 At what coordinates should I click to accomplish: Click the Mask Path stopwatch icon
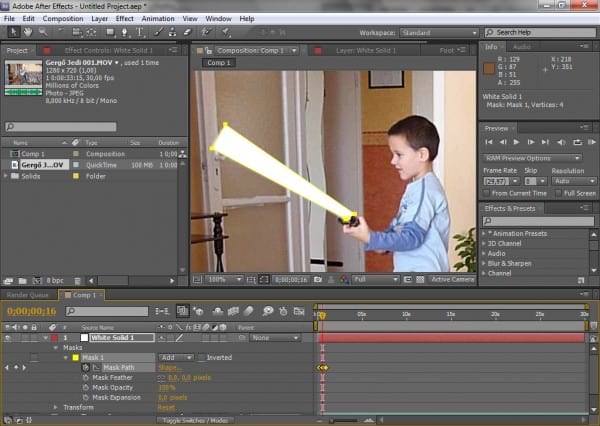point(85,368)
